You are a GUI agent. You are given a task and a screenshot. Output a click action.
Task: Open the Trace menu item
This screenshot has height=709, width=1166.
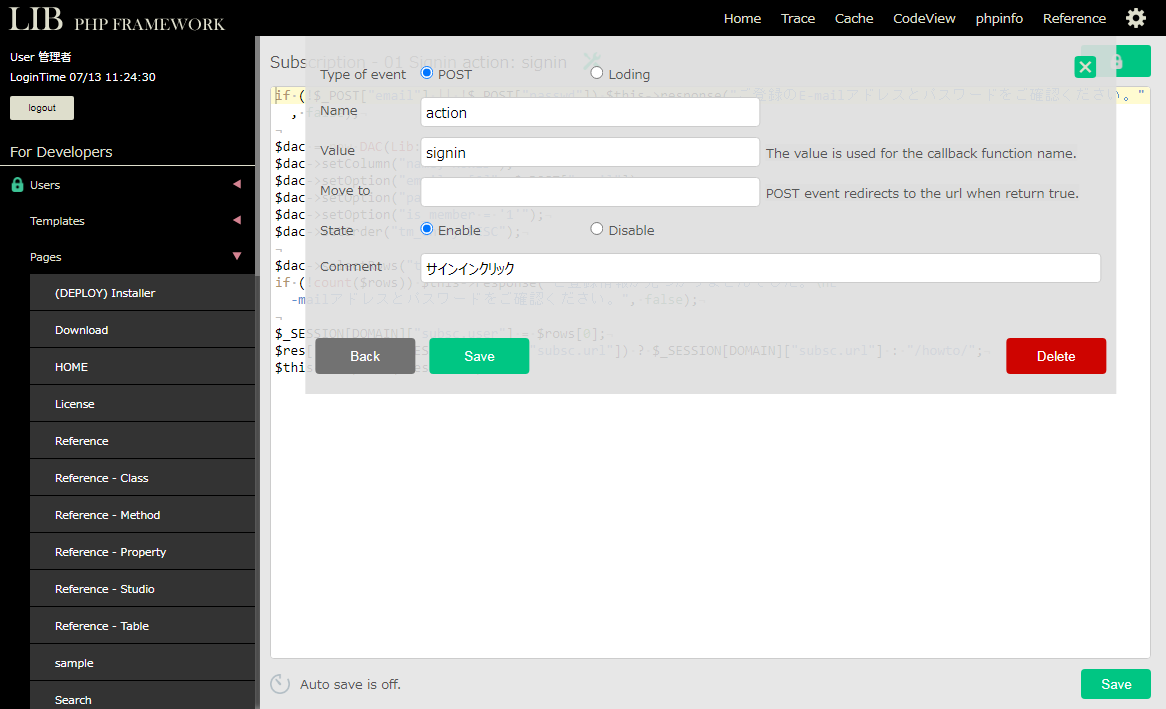pos(797,18)
